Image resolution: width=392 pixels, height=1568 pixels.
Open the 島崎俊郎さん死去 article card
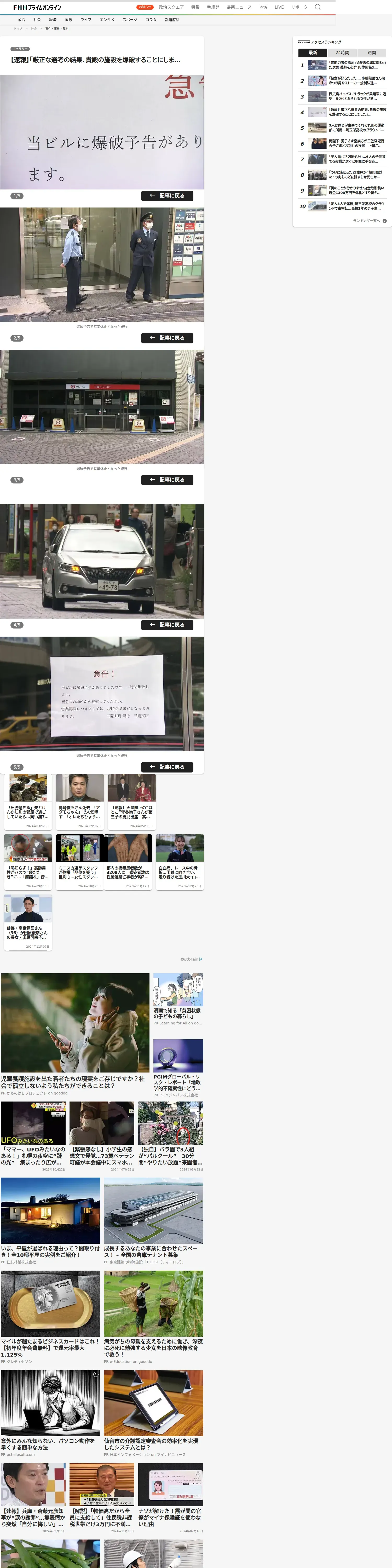point(80,802)
